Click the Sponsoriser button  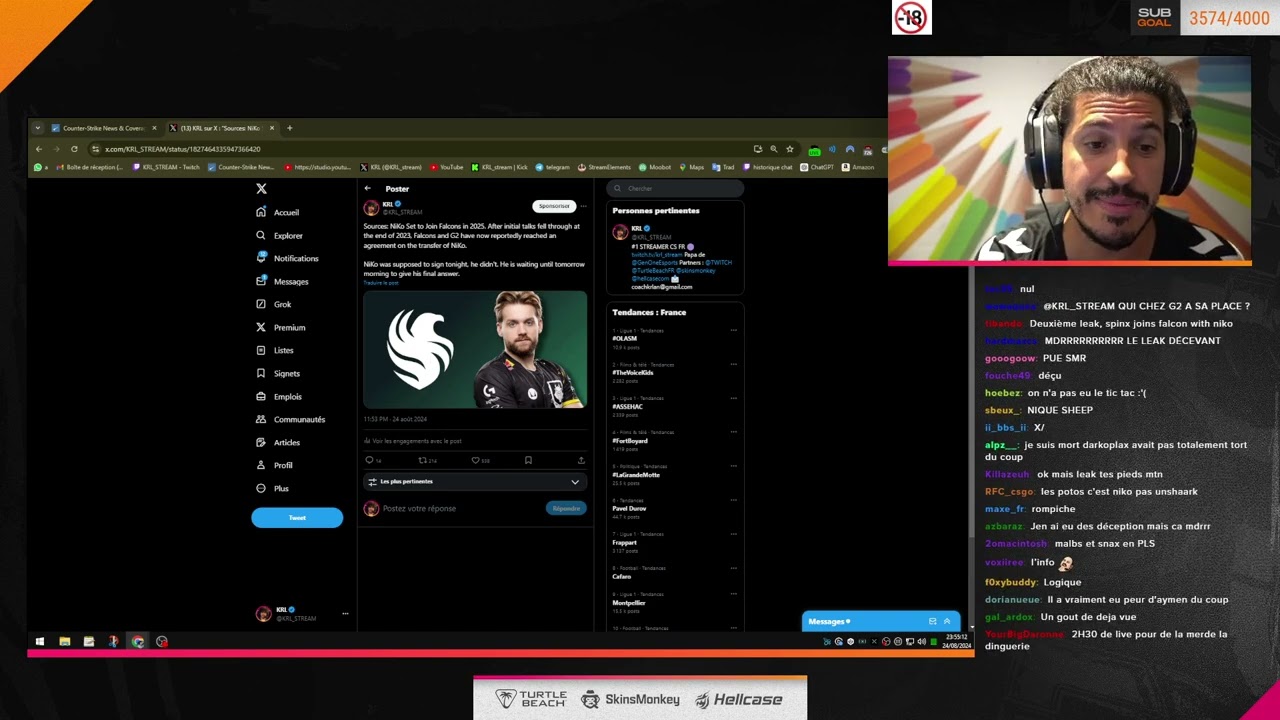tap(554, 206)
